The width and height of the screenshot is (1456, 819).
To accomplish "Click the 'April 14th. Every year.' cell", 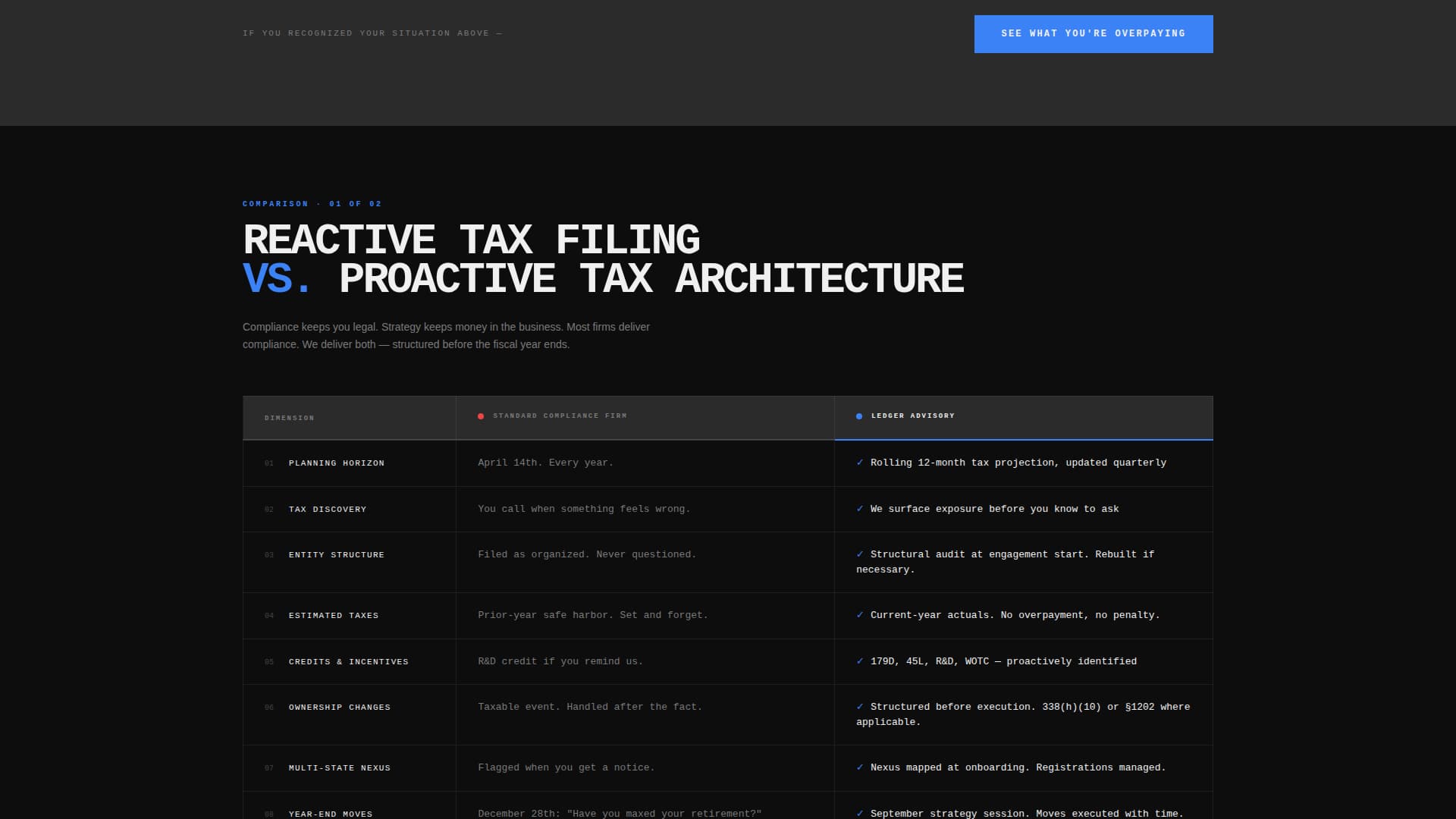I will coord(645,463).
